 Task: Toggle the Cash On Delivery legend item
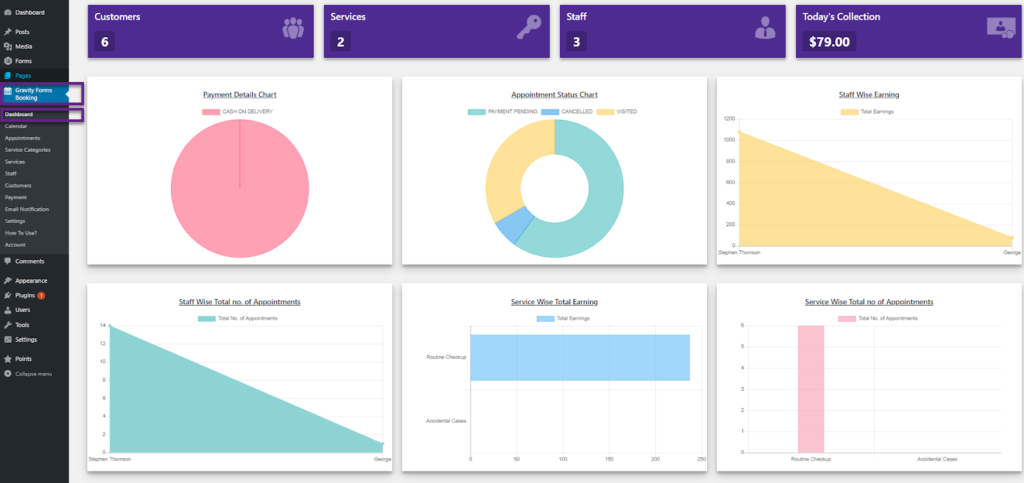tap(238, 111)
